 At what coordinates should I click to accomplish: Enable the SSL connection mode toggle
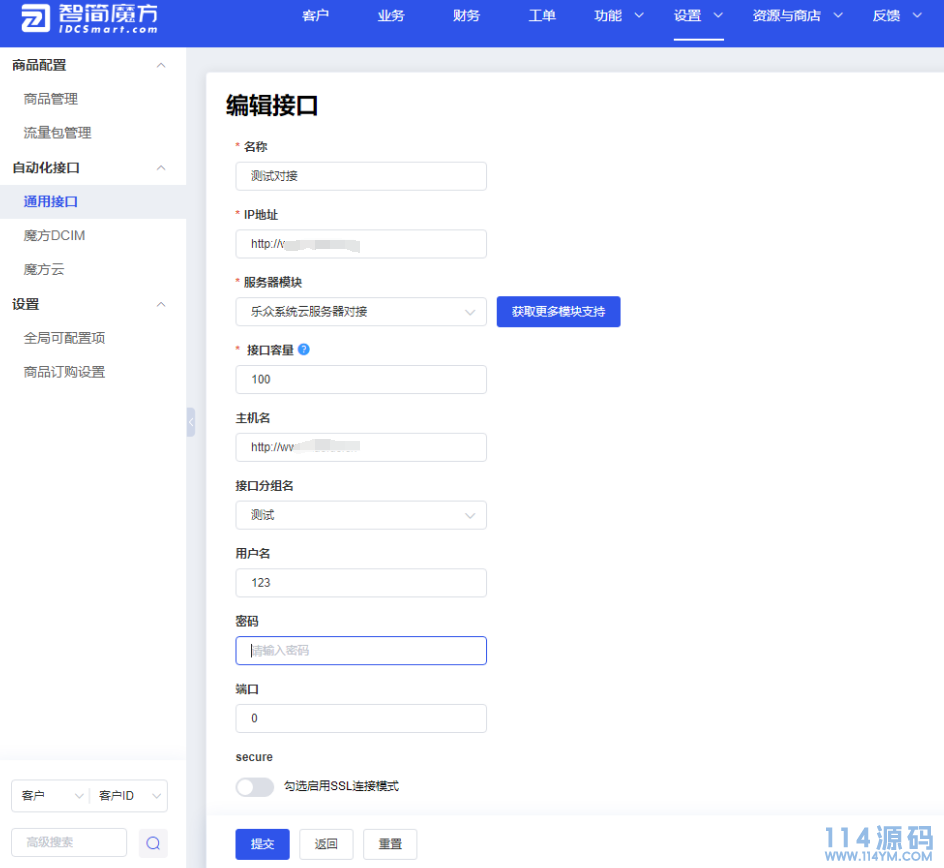(x=254, y=787)
